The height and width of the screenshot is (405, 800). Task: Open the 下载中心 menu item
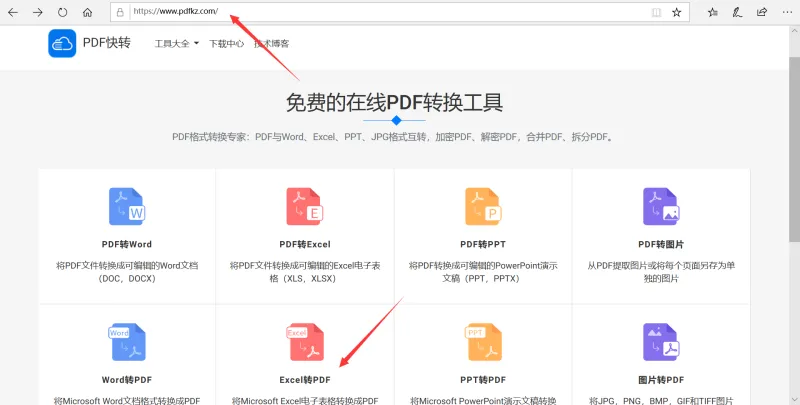[x=227, y=44]
